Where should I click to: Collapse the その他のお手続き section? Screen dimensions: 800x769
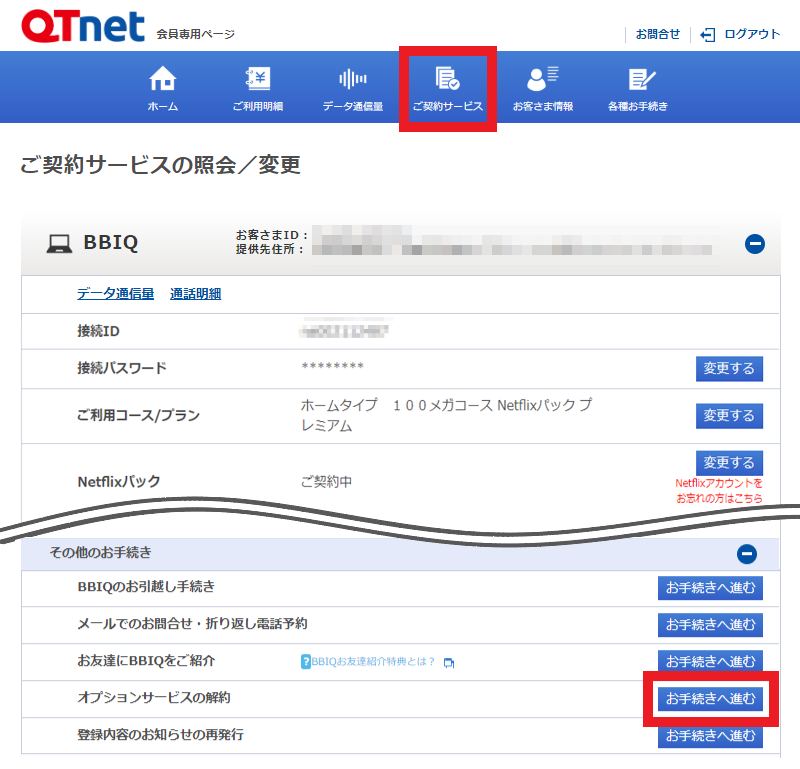(x=746, y=553)
